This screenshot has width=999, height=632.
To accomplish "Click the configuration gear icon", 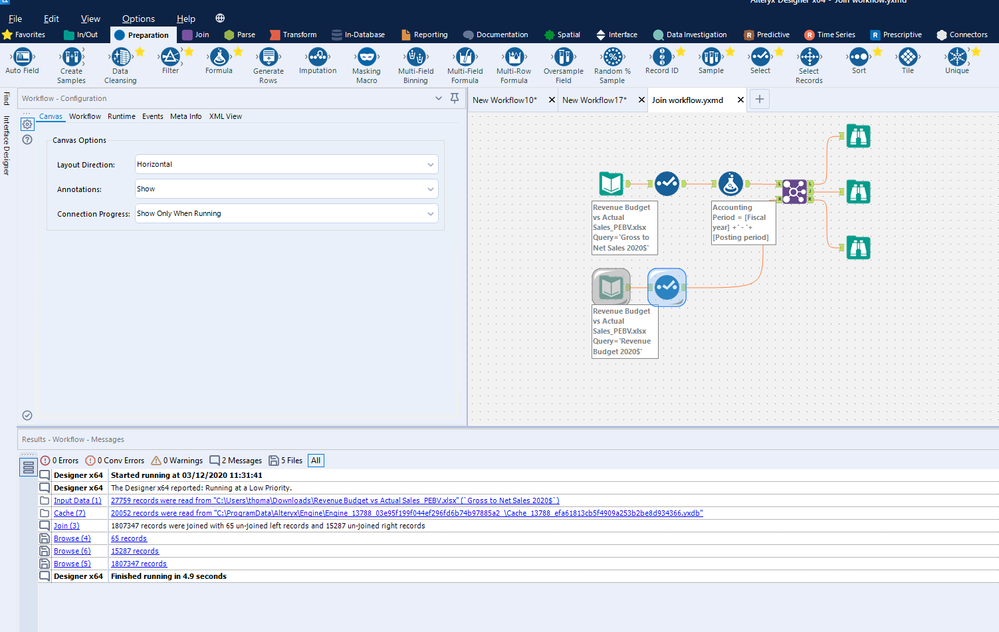I will (27, 124).
